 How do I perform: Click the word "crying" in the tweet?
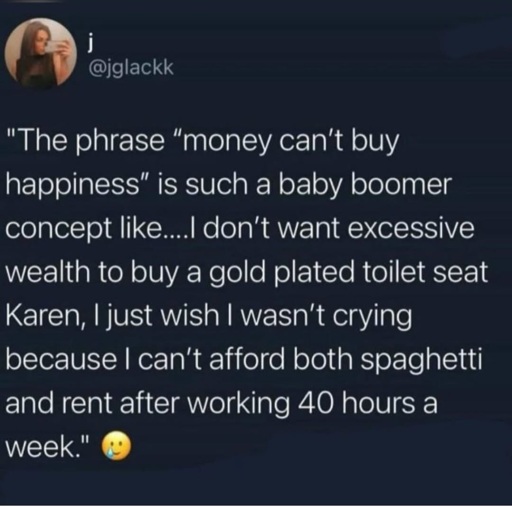click(x=372, y=318)
